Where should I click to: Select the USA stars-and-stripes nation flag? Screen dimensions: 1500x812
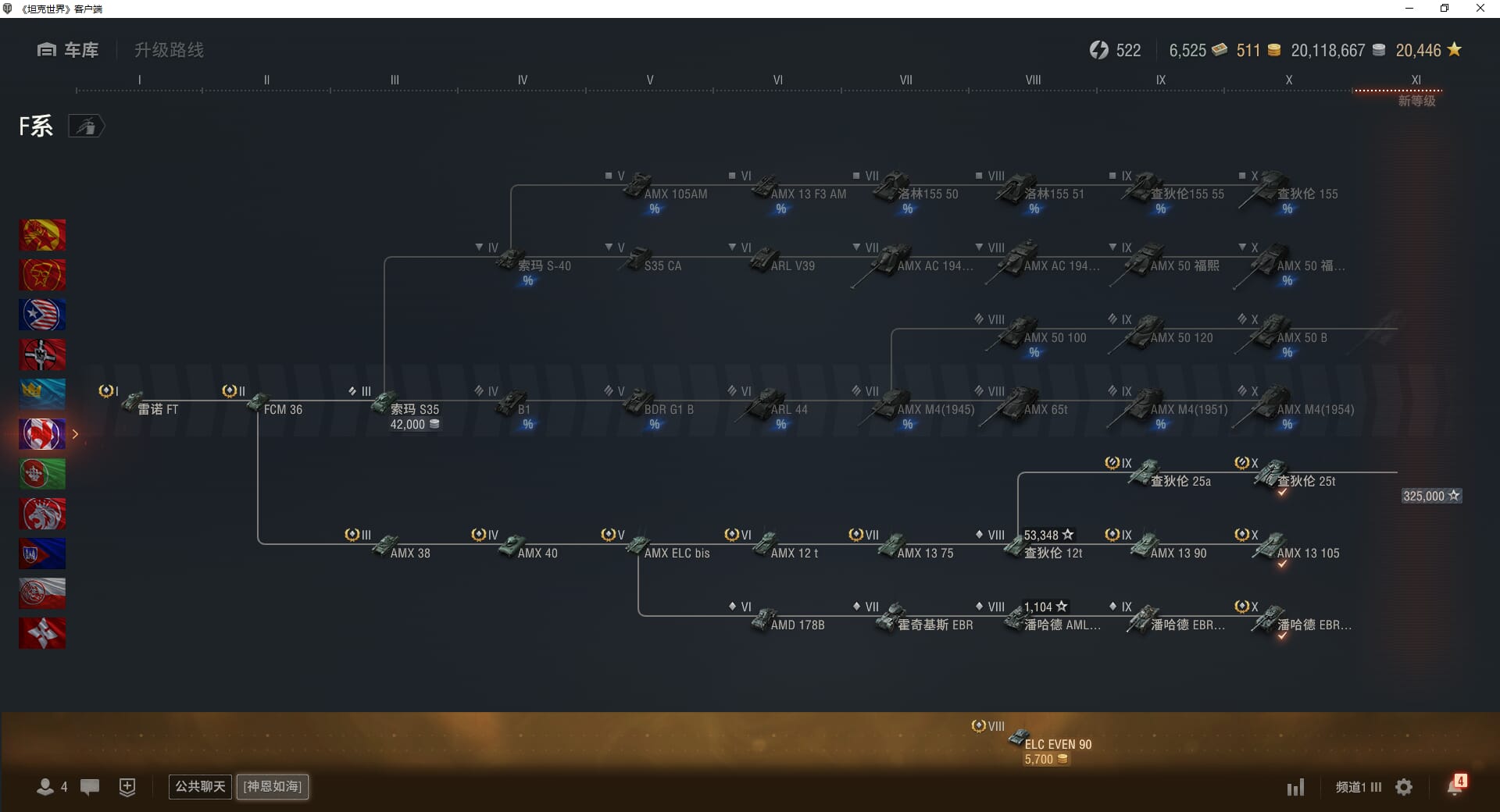click(x=42, y=315)
